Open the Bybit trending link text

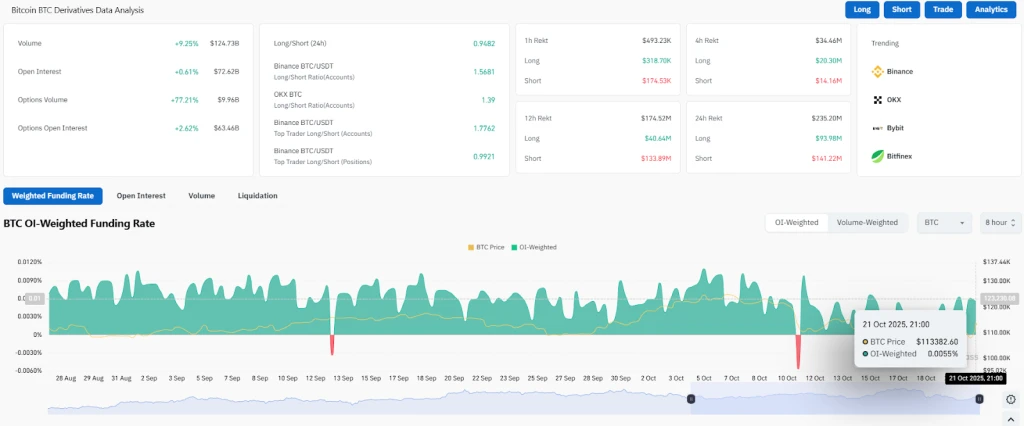[x=895, y=128]
